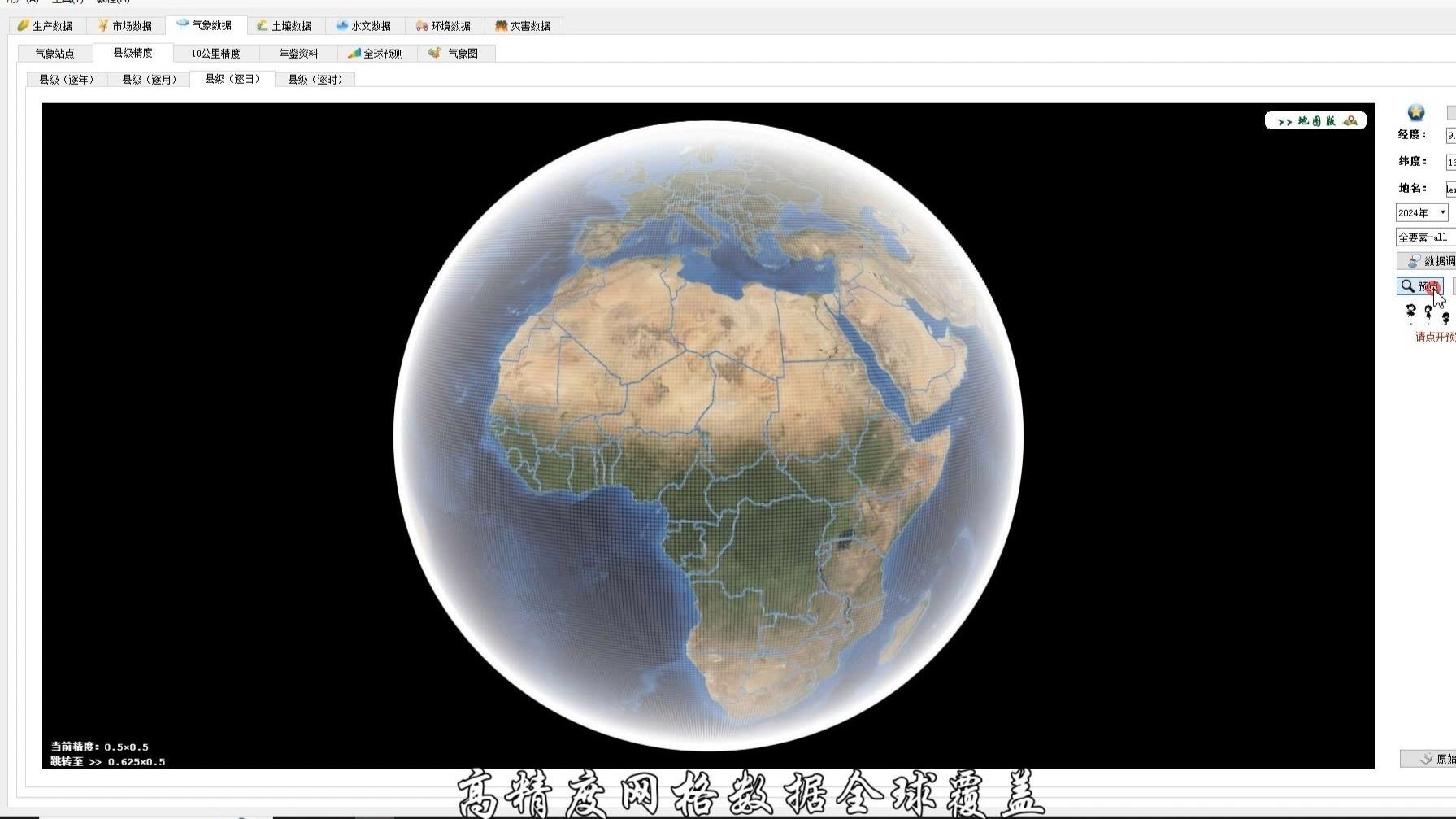1456x819 pixels.
Task: Expand the 2024年 year dropdown
Action: (x=1422, y=213)
